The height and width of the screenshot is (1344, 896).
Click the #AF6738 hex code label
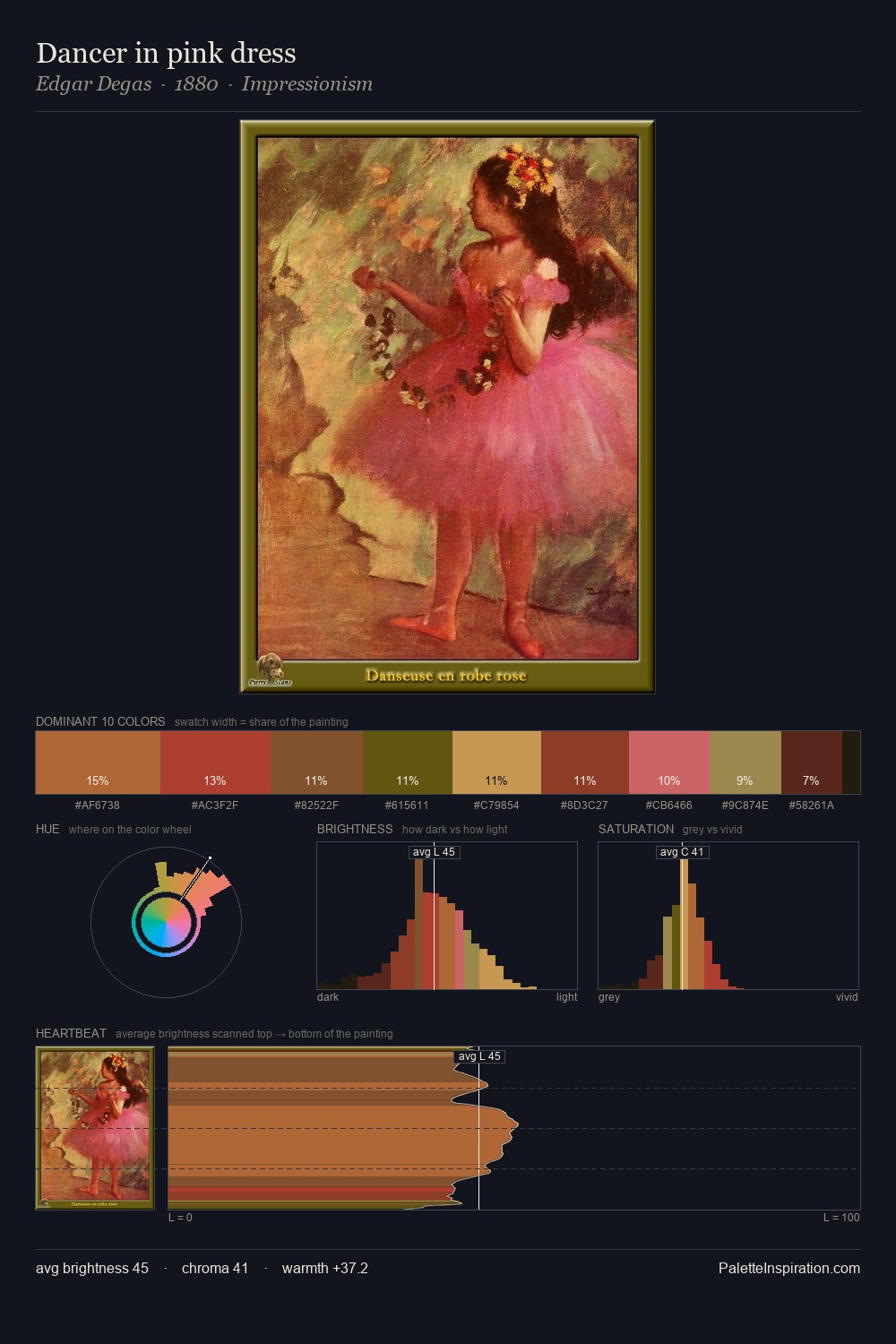[x=98, y=806]
